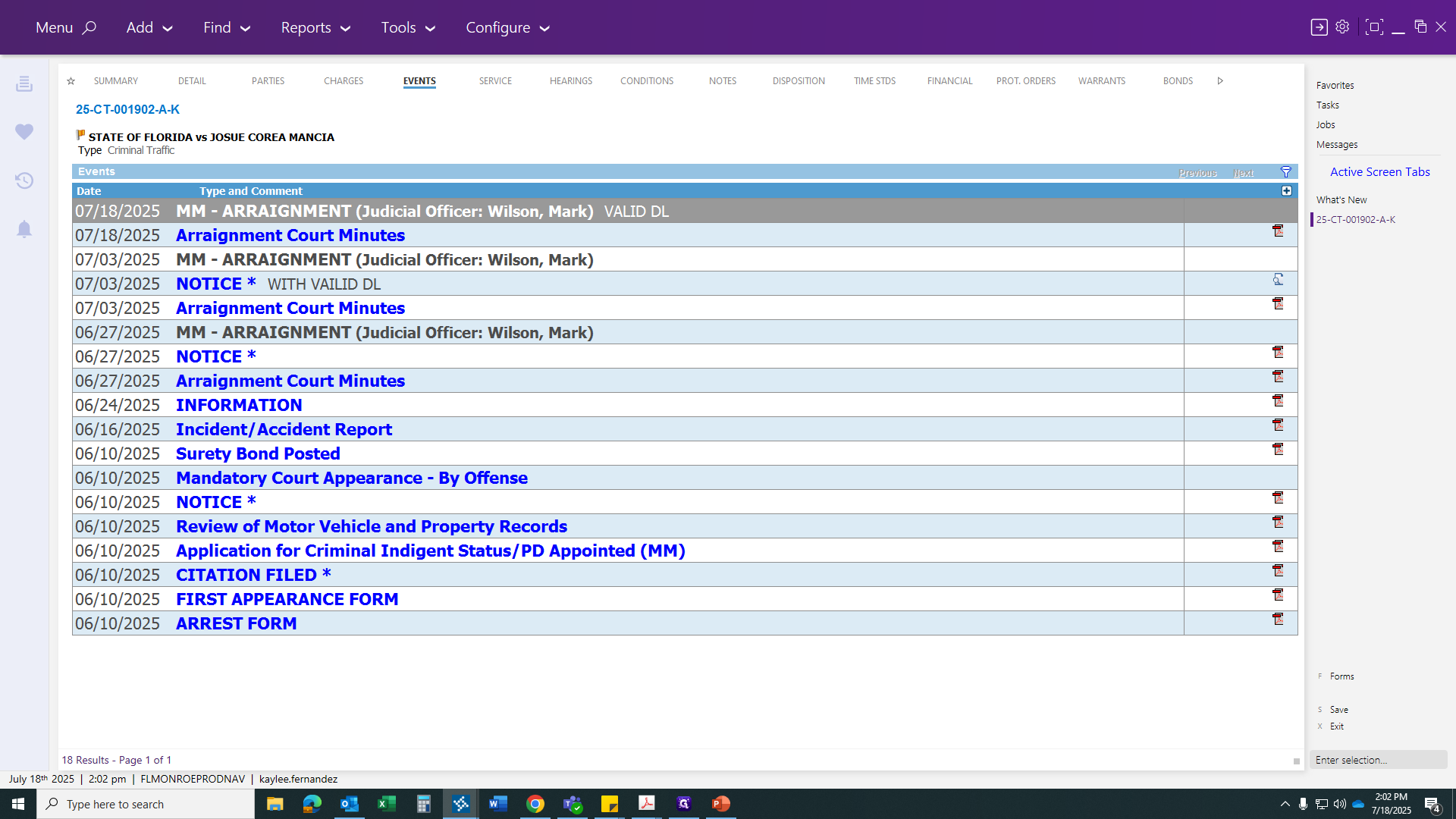Click the settings gear in title bar
This screenshot has height=819, width=1456.
(x=1342, y=27)
